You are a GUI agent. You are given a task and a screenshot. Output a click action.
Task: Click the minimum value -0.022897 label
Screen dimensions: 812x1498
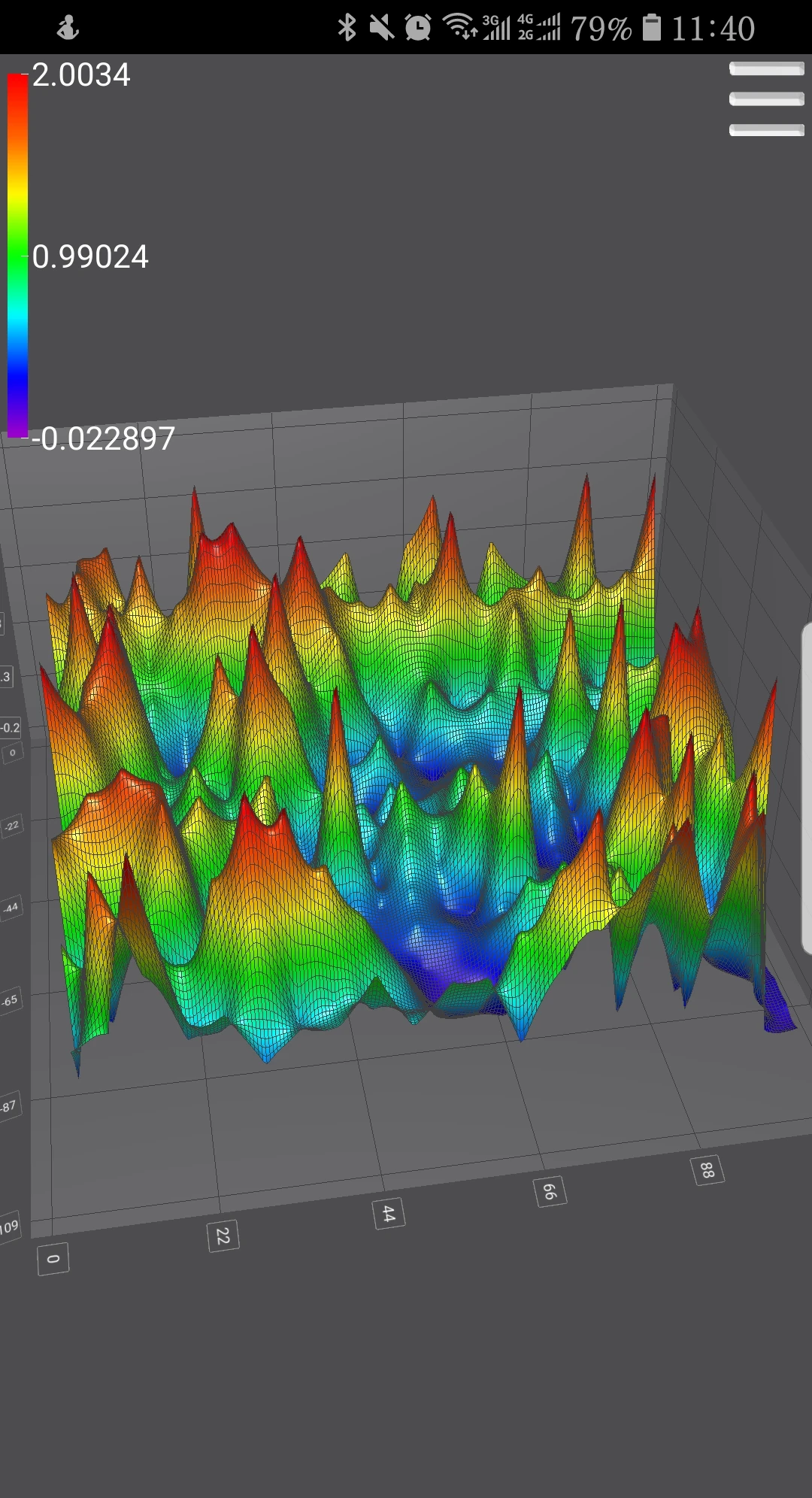[103, 438]
